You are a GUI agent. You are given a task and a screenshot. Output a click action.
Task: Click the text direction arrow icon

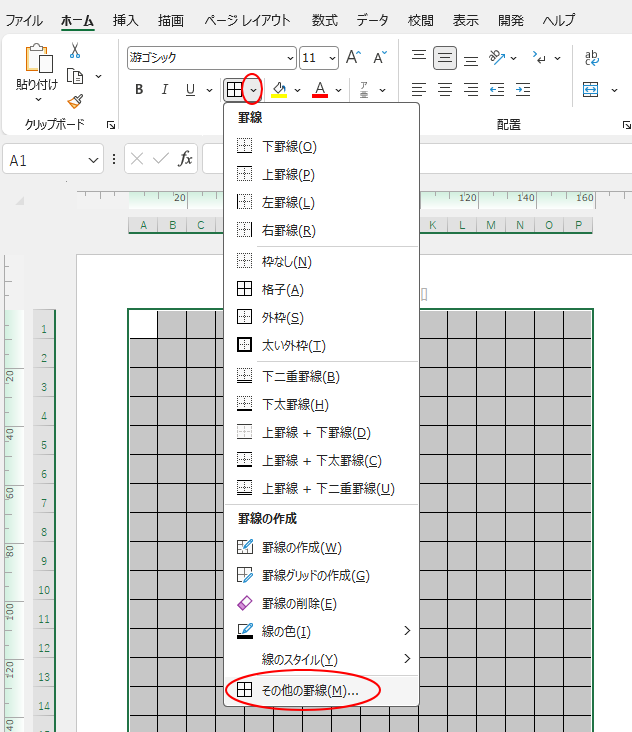pyautogui.click(x=540, y=57)
